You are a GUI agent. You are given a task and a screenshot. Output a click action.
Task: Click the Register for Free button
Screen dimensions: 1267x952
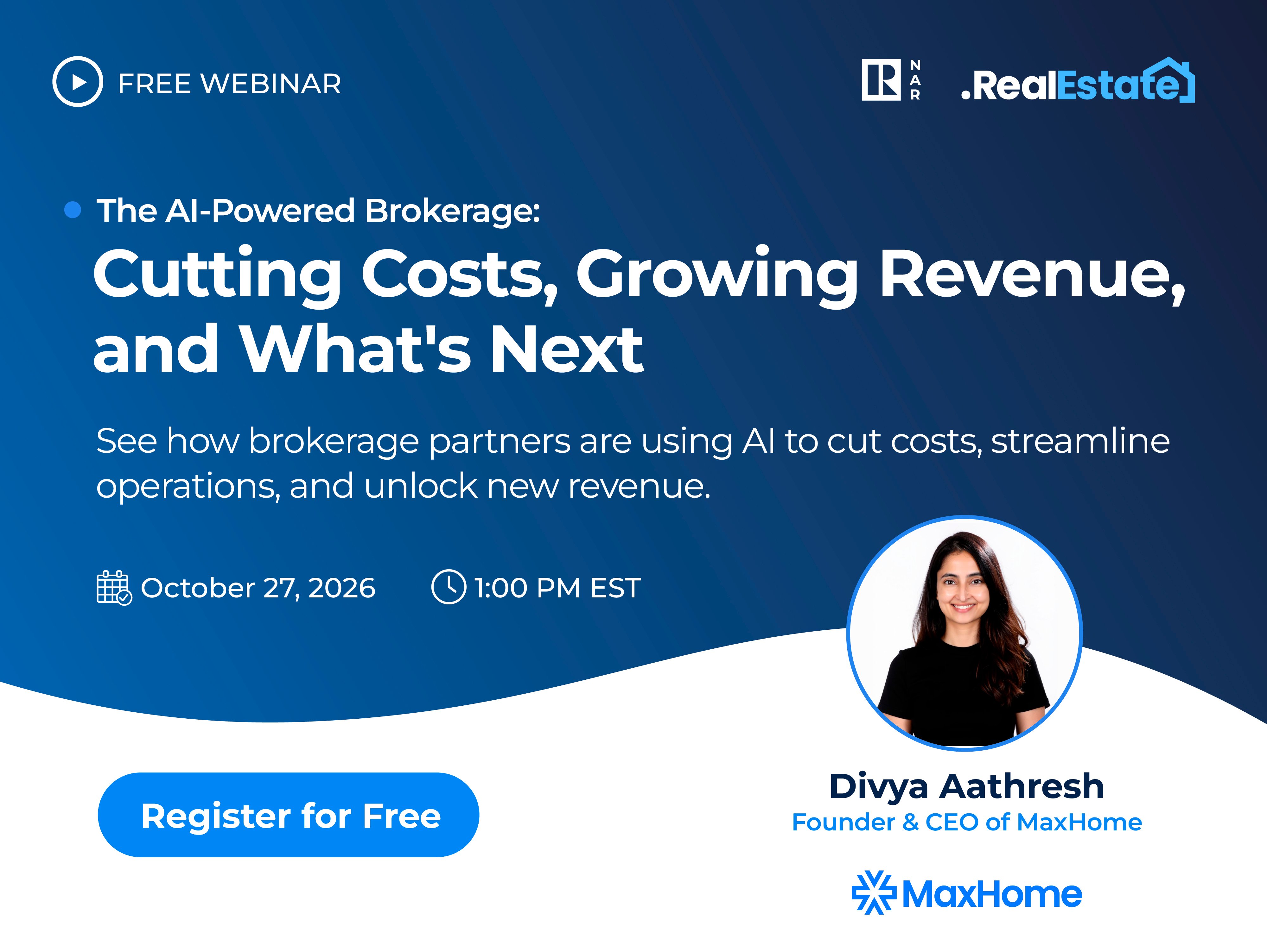[288, 815]
